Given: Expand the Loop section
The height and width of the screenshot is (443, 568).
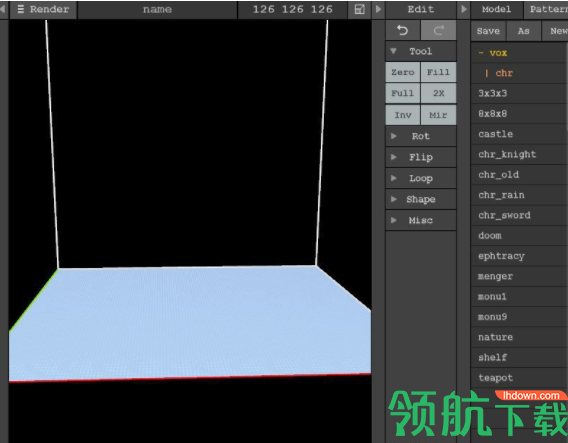Looking at the screenshot, I should [421, 178].
